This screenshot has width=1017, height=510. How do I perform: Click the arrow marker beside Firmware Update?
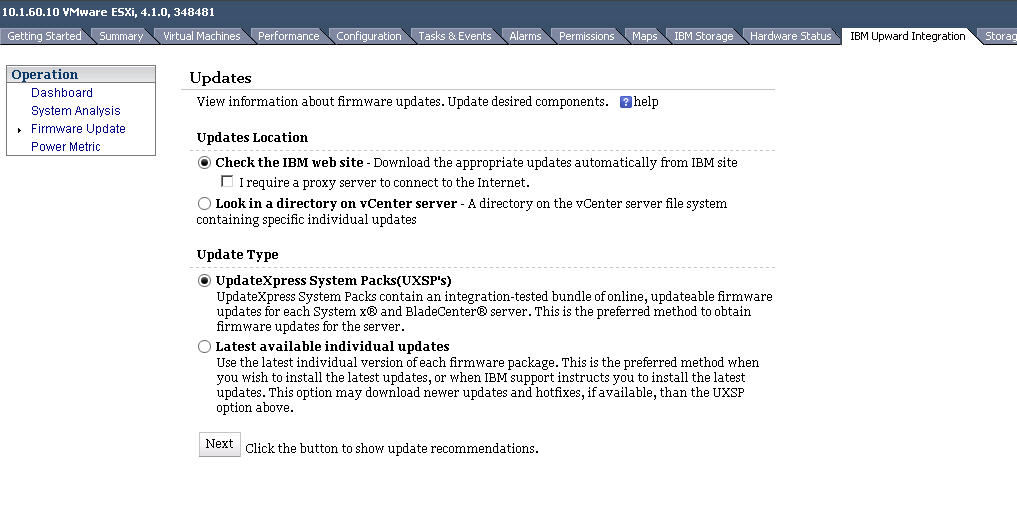coord(20,130)
